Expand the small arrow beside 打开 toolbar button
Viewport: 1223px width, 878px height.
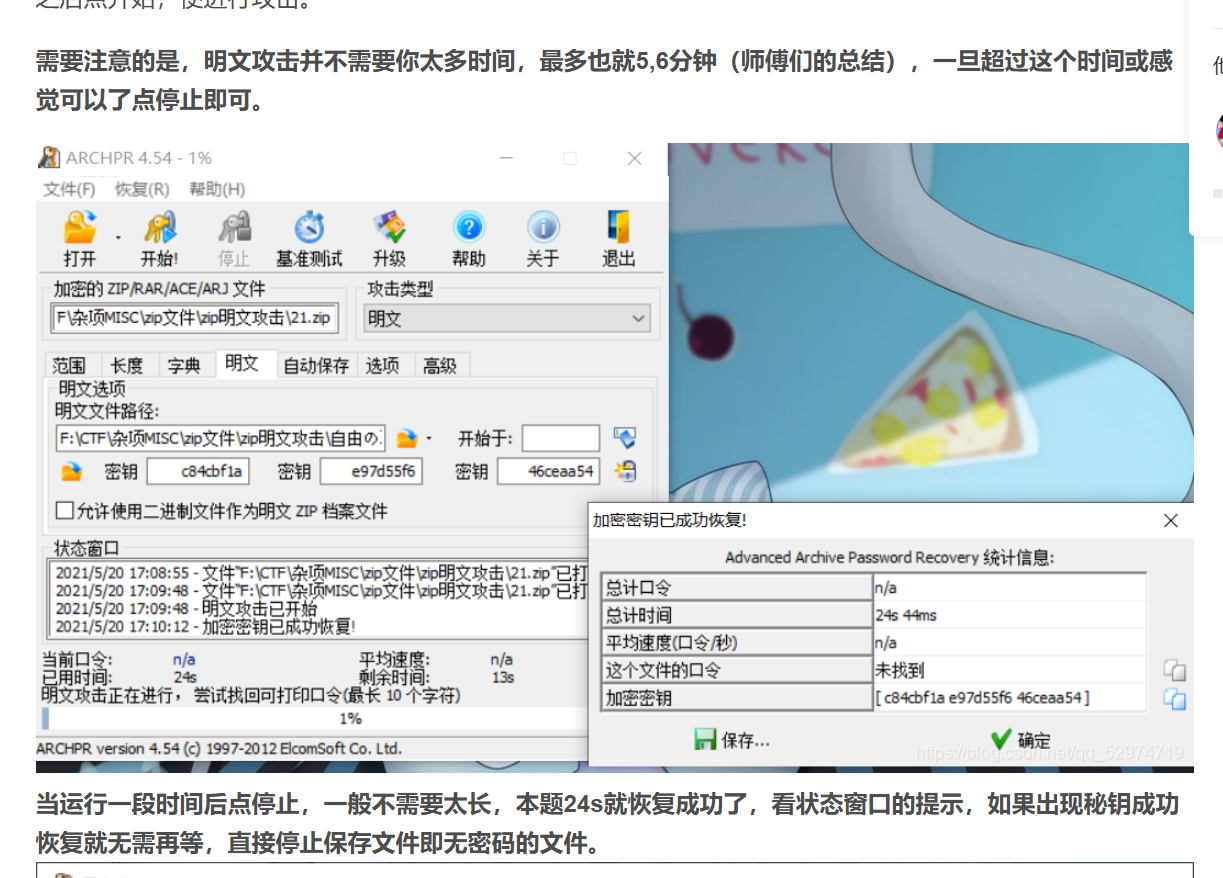click(117, 238)
